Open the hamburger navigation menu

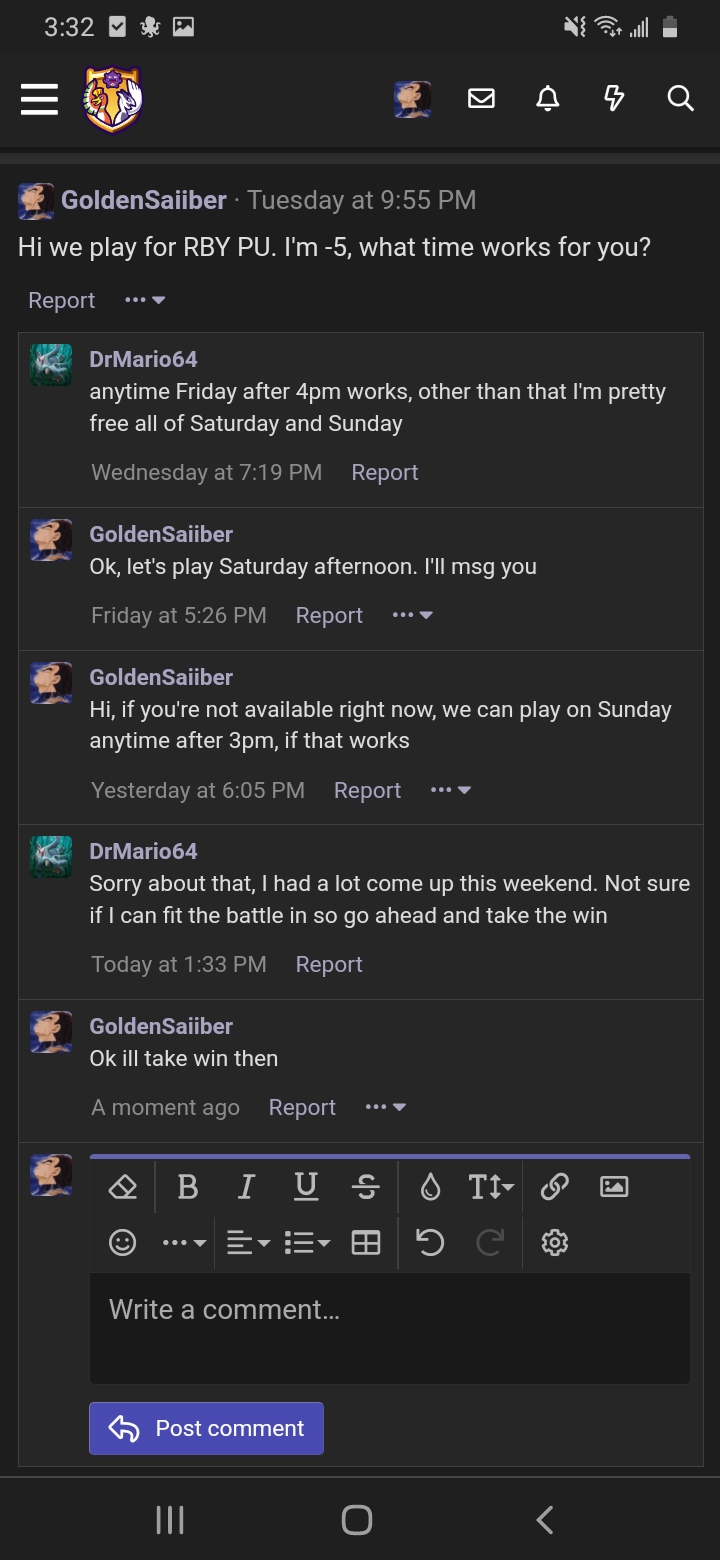(39, 99)
